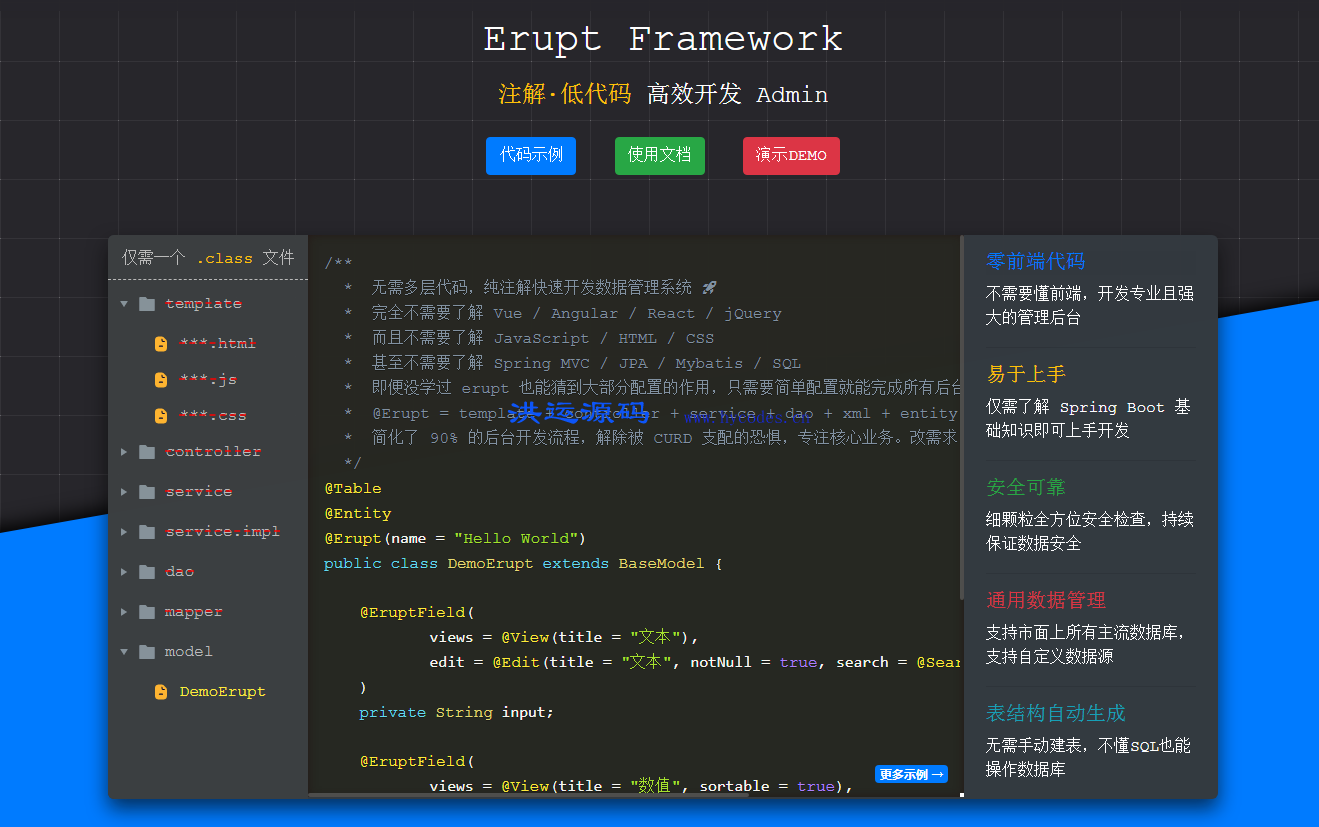The height and width of the screenshot is (827, 1319).
Task: Click the controller folder icon
Action: pyautogui.click(x=147, y=452)
